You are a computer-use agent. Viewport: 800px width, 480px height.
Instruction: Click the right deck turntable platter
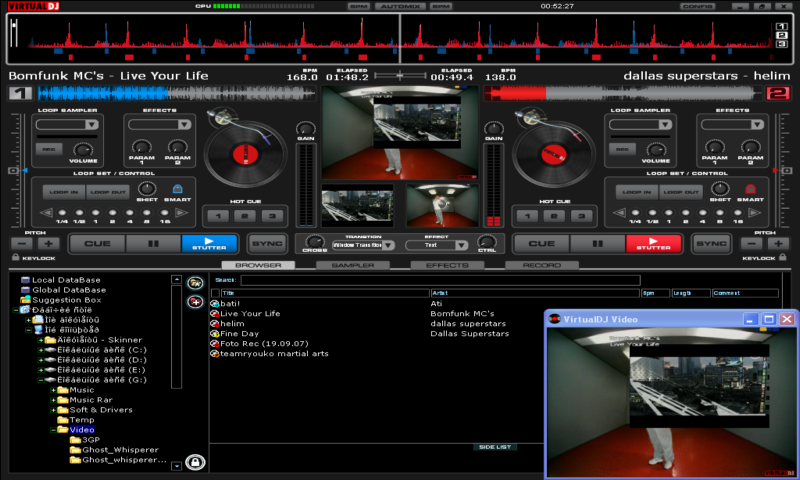click(554, 154)
